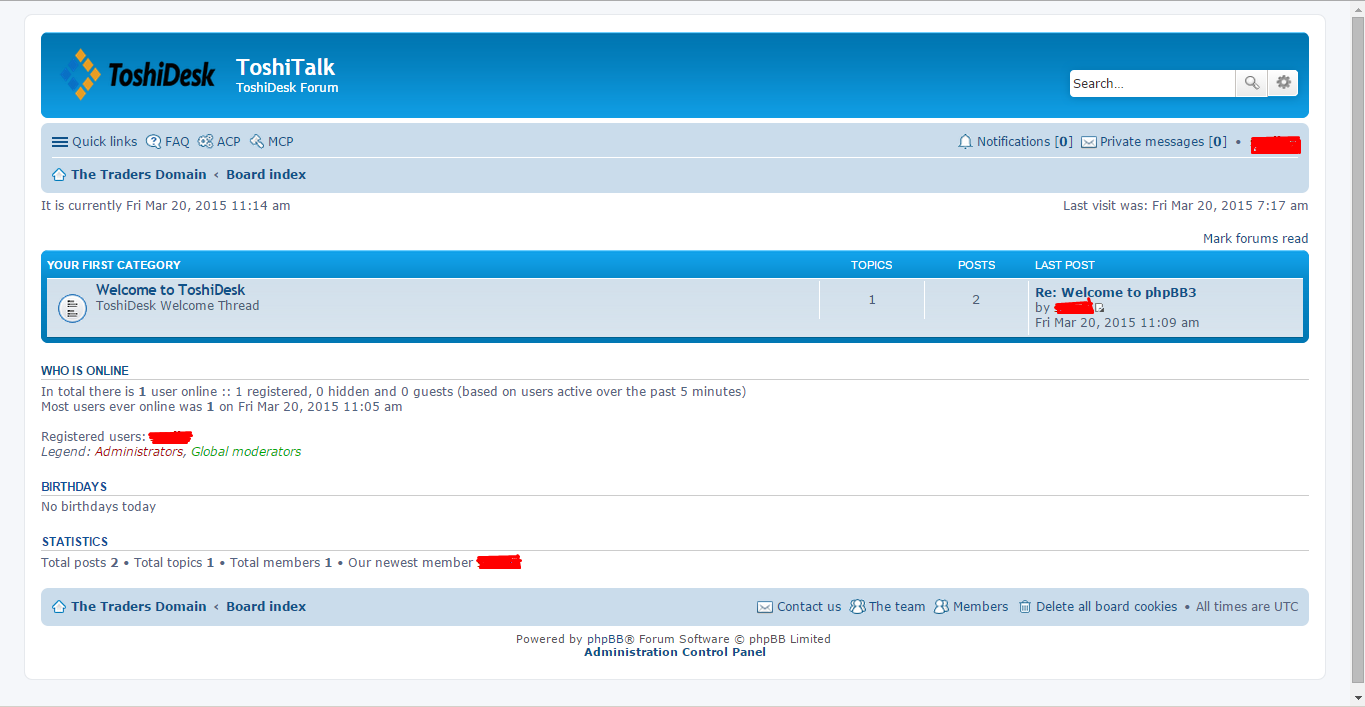Click the STATISTICS heading
Screen dimensions: 1365x707
click(75, 542)
